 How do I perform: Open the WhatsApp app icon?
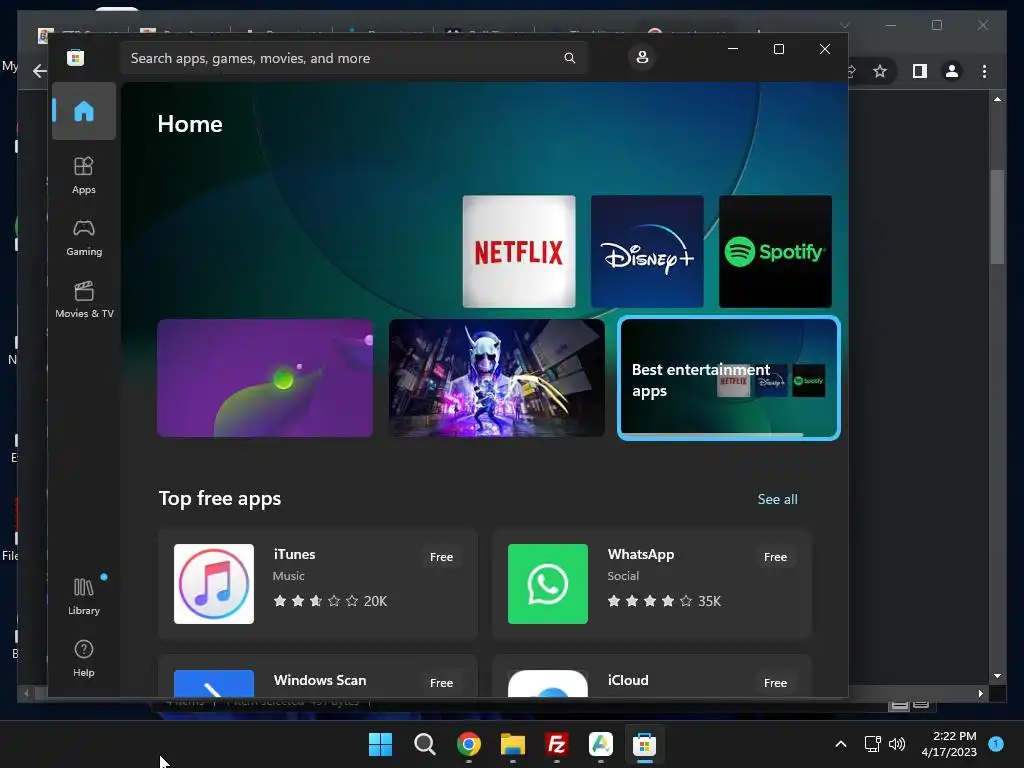pos(548,584)
